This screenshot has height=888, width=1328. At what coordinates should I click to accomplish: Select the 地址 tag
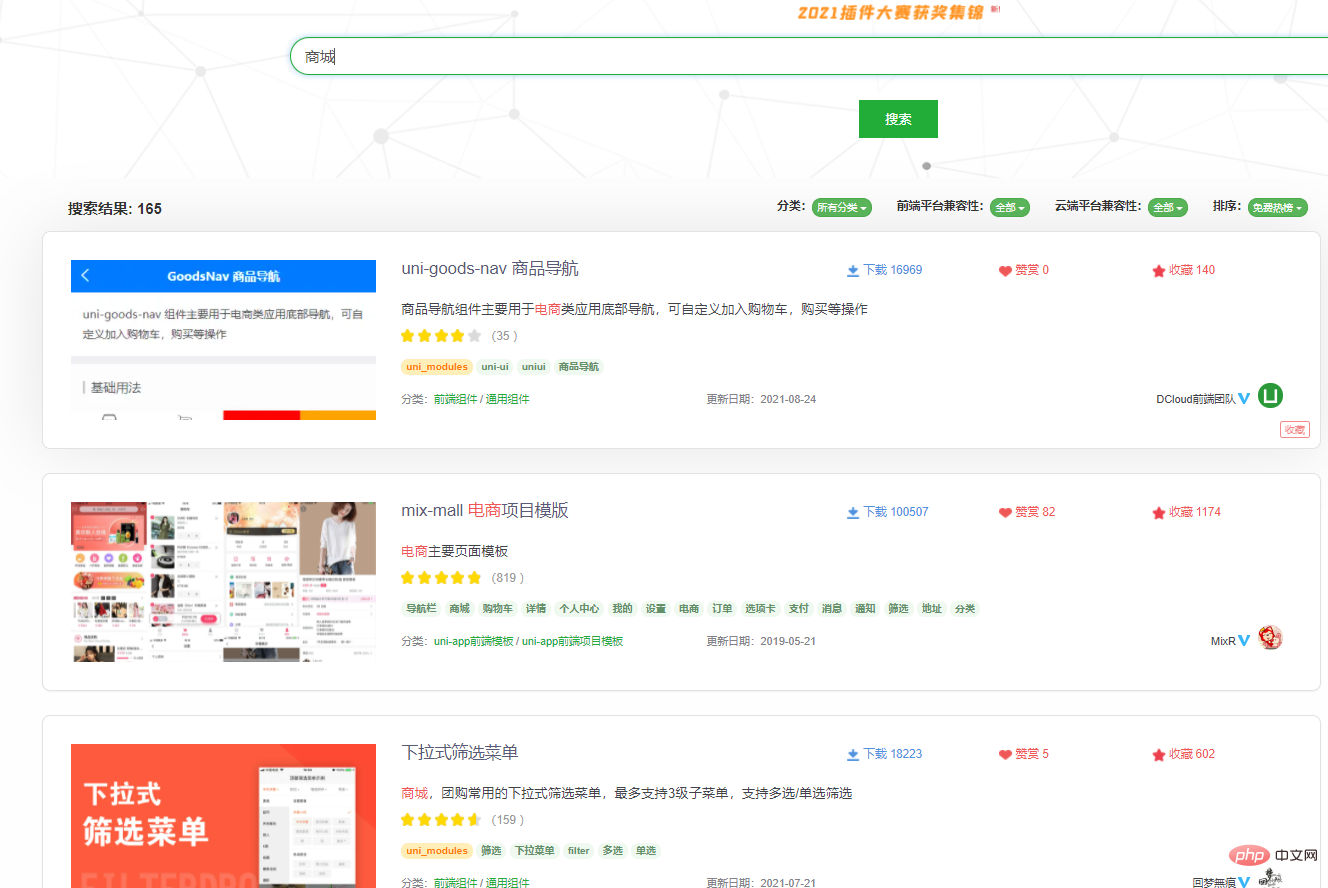[931, 609]
